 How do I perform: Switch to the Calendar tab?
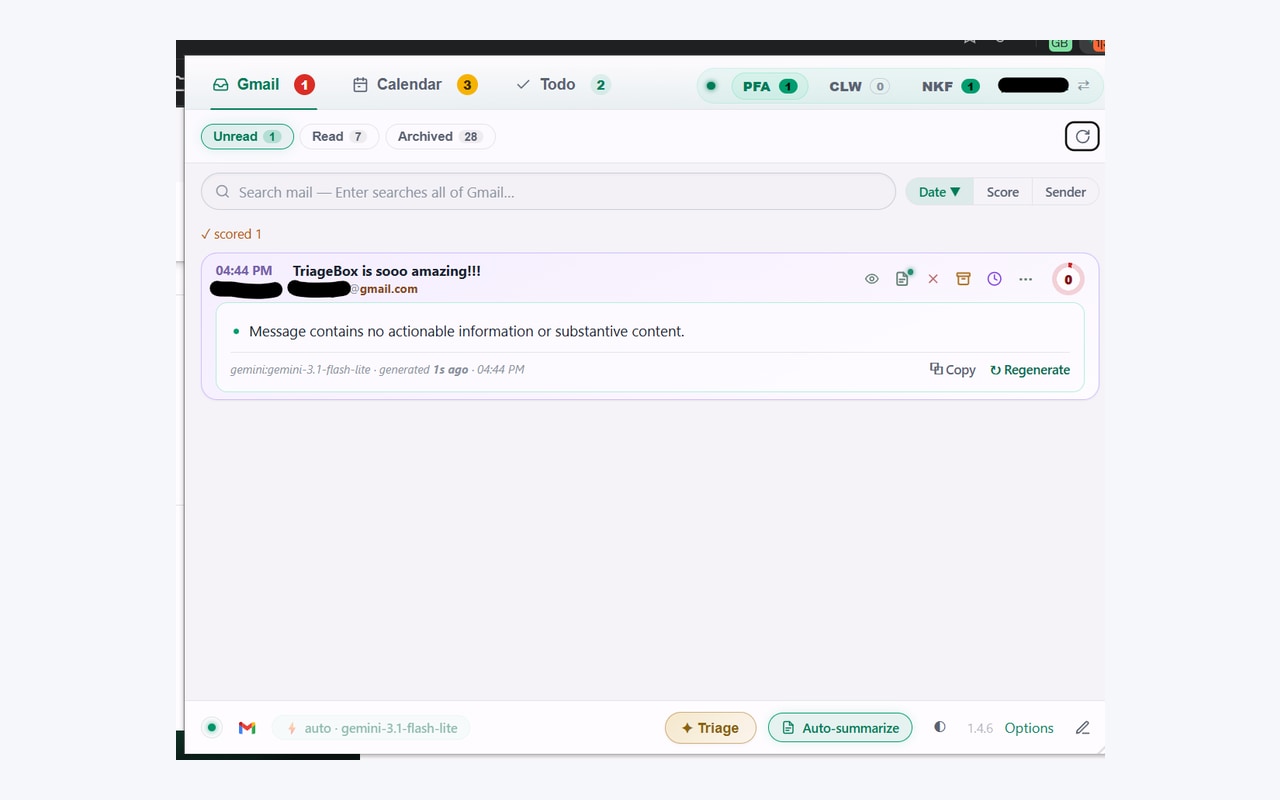pos(415,85)
